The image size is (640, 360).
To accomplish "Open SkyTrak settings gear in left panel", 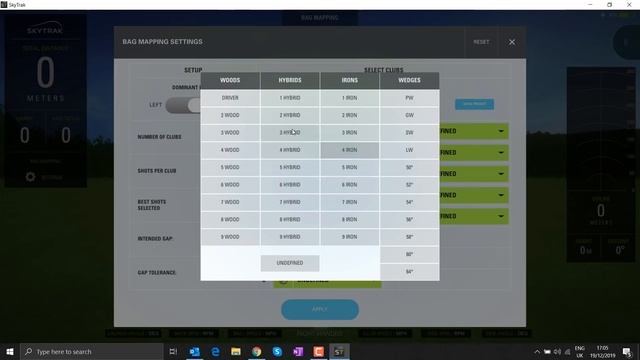I will click(31, 177).
